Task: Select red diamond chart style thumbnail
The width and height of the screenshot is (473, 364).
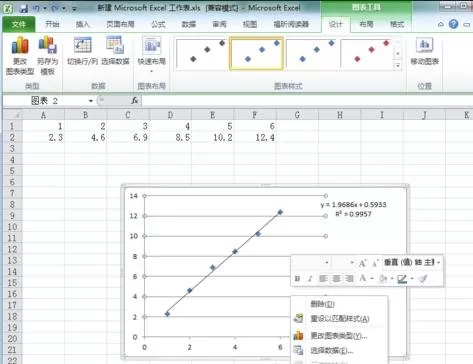Action: coord(367,53)
